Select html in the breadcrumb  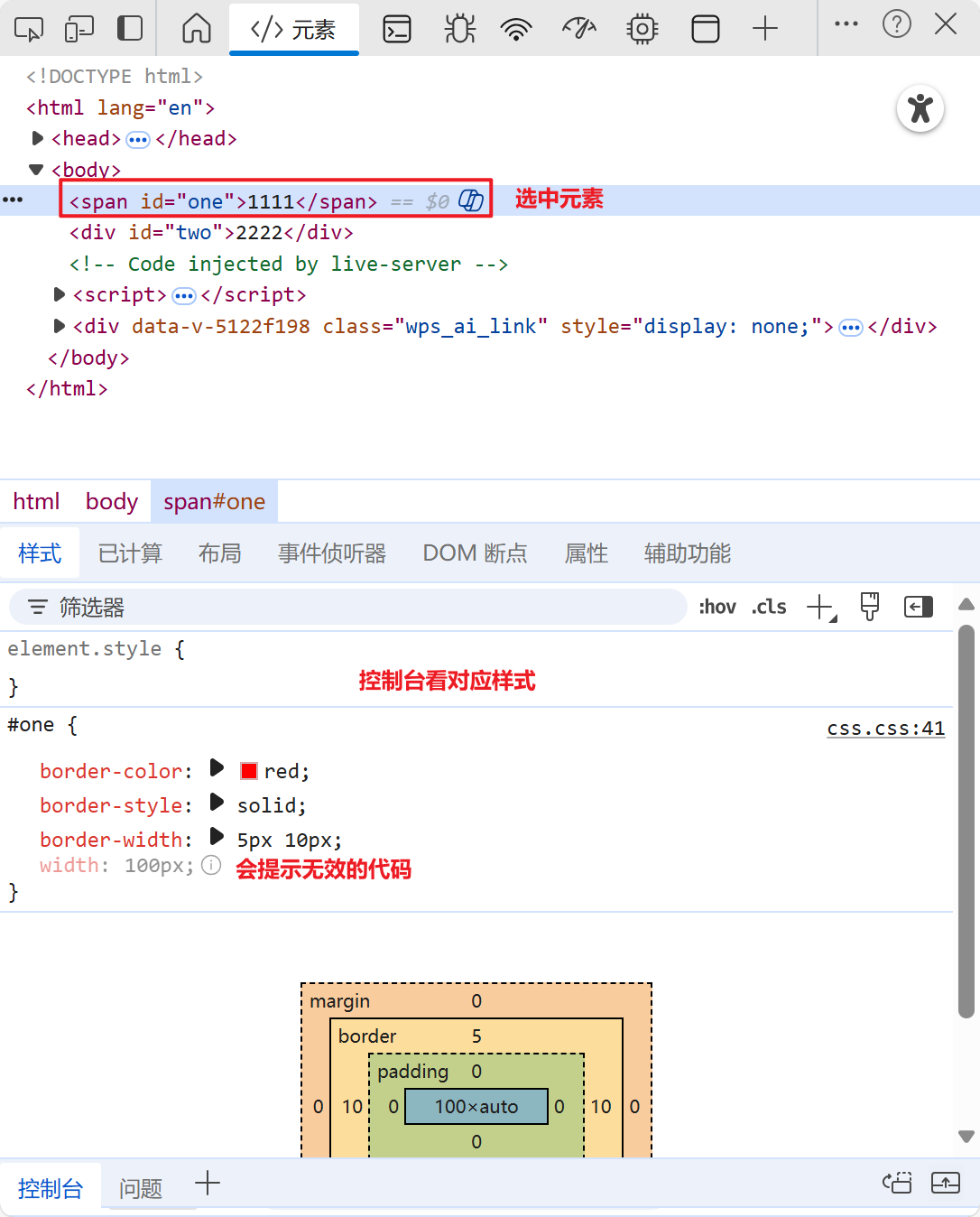pyautogui.click(x=36, y=501)
